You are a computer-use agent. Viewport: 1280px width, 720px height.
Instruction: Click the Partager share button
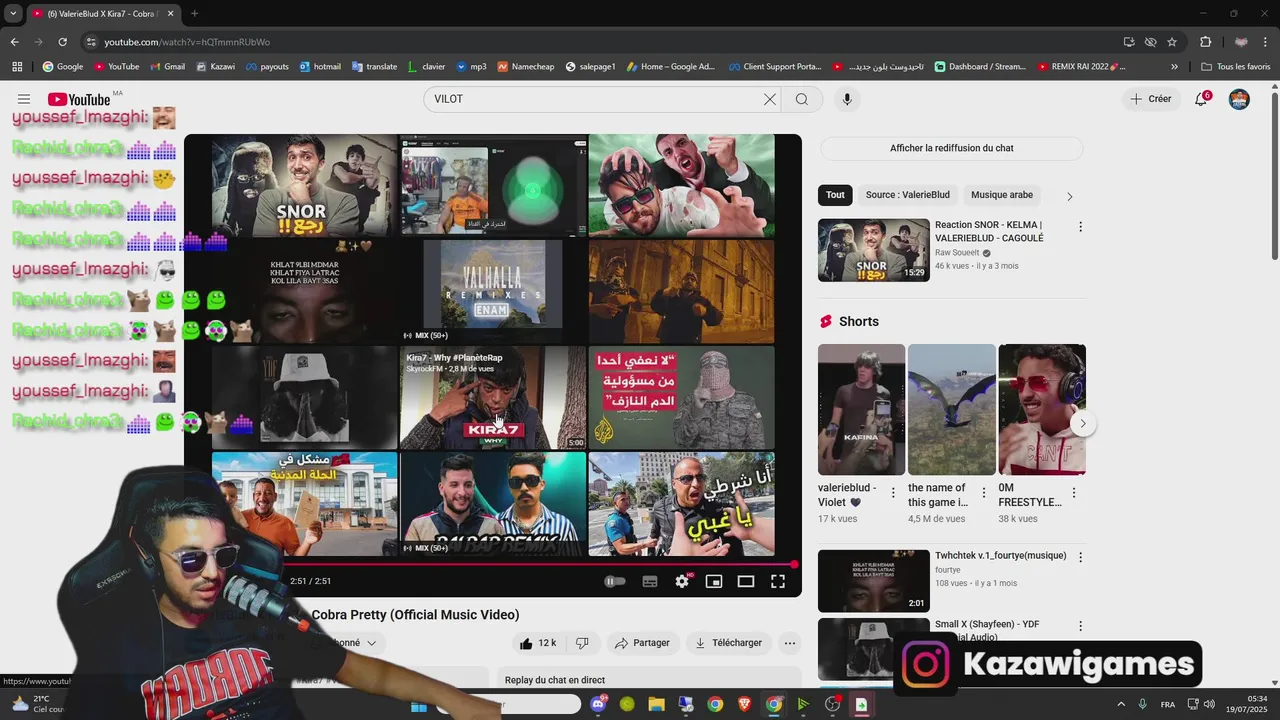(x=642, y=643)
